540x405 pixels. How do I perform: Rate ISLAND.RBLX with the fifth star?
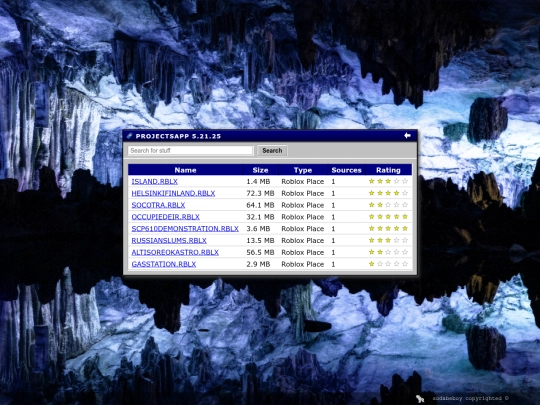[405, 181]
